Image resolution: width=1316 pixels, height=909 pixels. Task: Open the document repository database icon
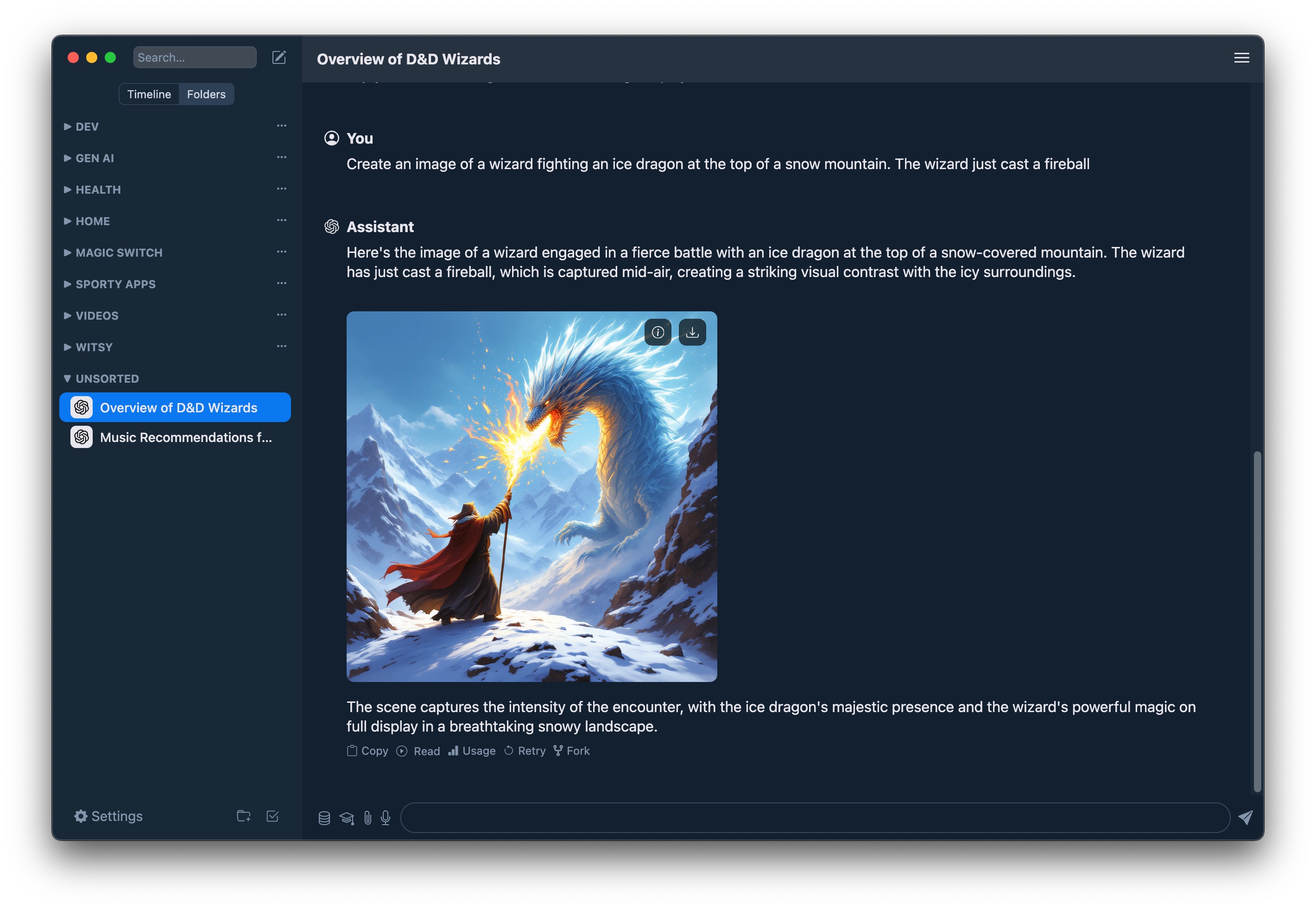click(324, 818)
